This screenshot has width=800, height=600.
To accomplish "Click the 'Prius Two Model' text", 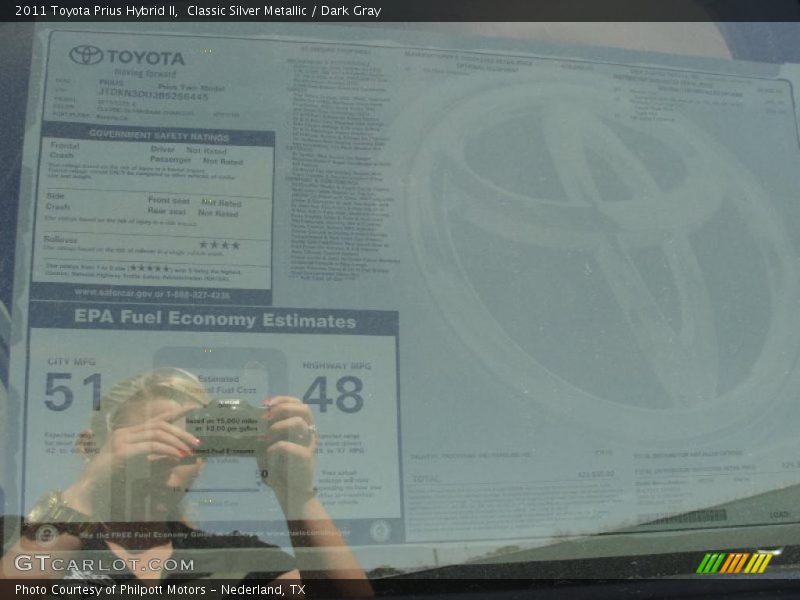I will click(x=191, y=87).
